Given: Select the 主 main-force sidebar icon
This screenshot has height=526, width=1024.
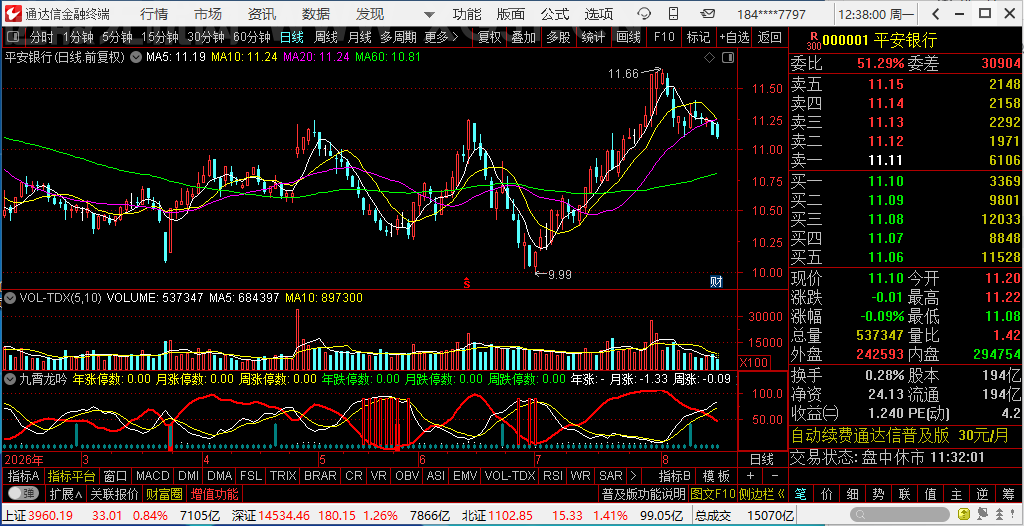Looking at the screenshot, I should pos(955,493).
